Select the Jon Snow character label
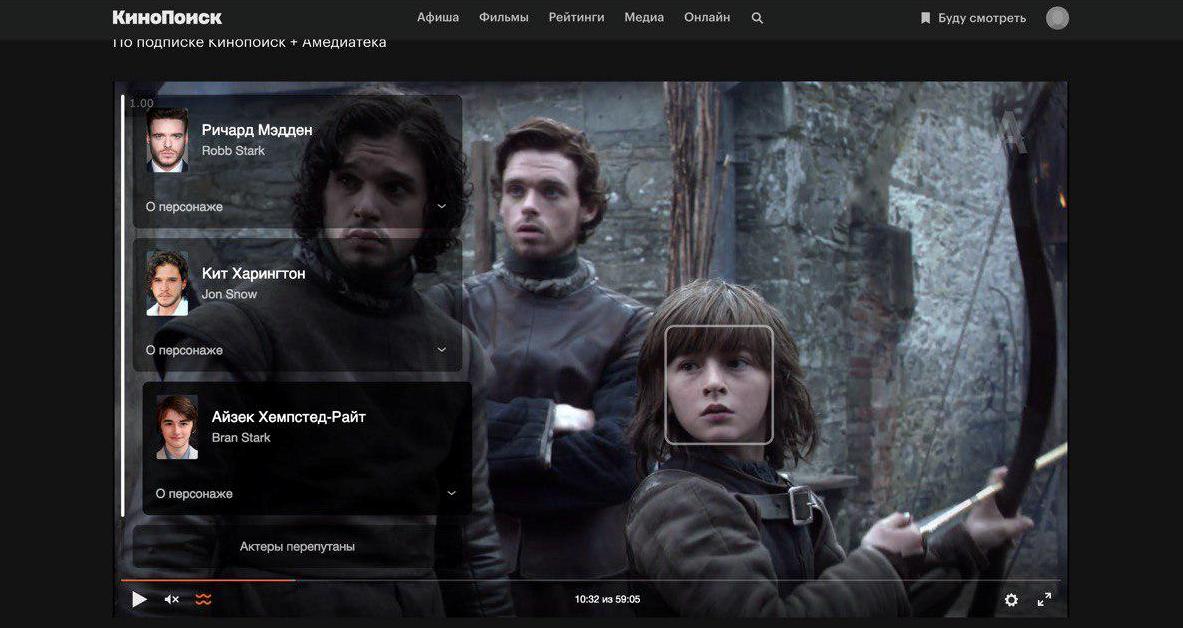The height and width of the screenshot is (628, 1183). pyautogui.click(x=229, y=294)
